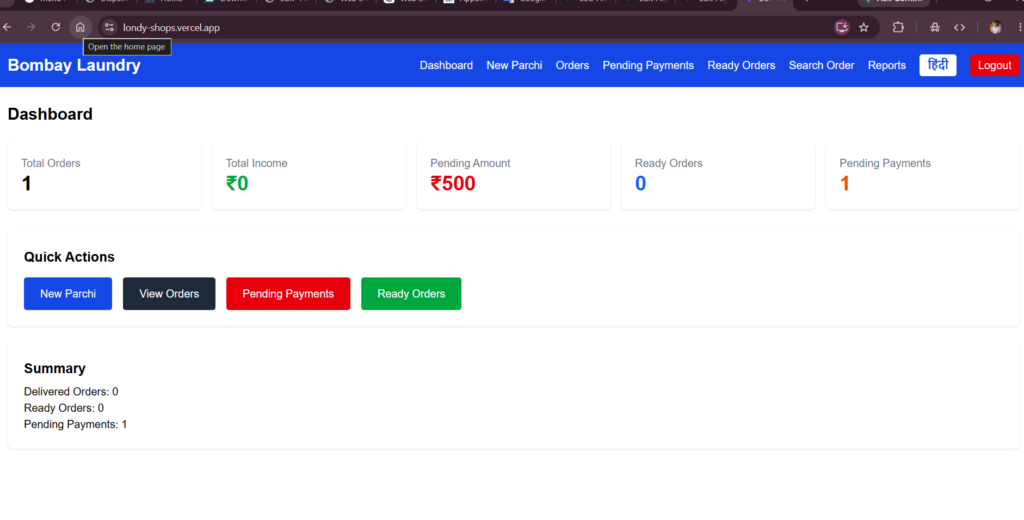Screen dimensions: 1024x520
Task: Click the 'Pending Payments: 1' summary line
Action: click(x=76, y=425)
